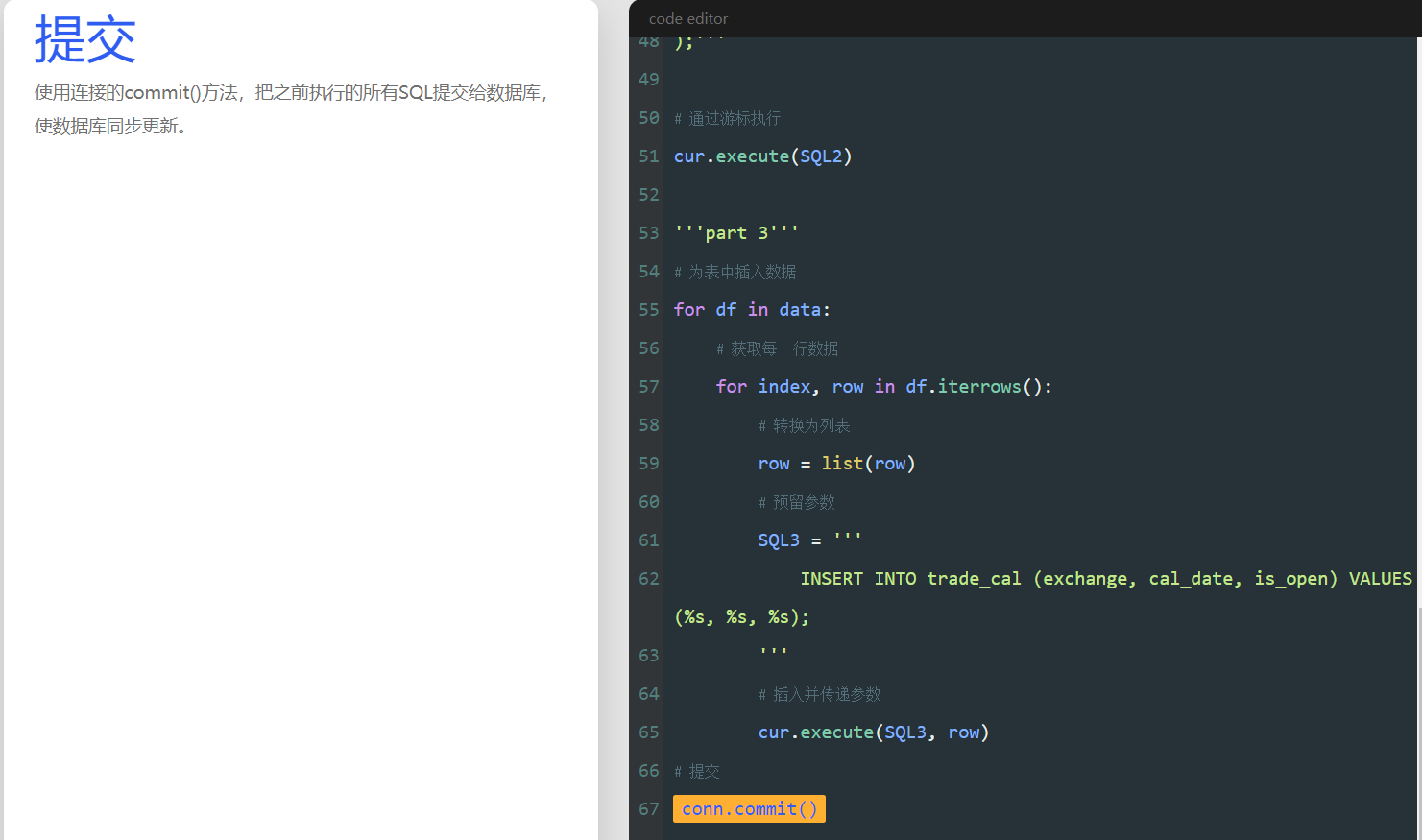Click the comment '# 插入并传递参数'

tap(819, 694)
